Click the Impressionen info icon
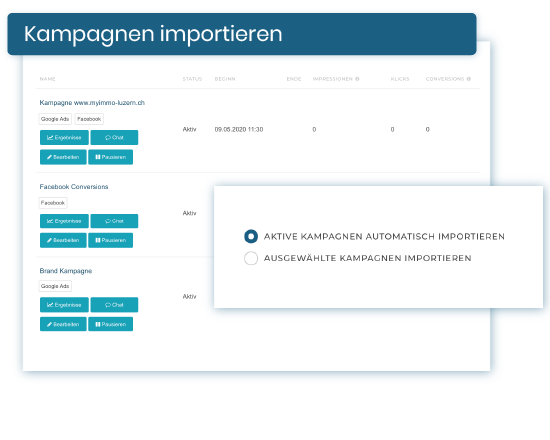 (357, 79)
